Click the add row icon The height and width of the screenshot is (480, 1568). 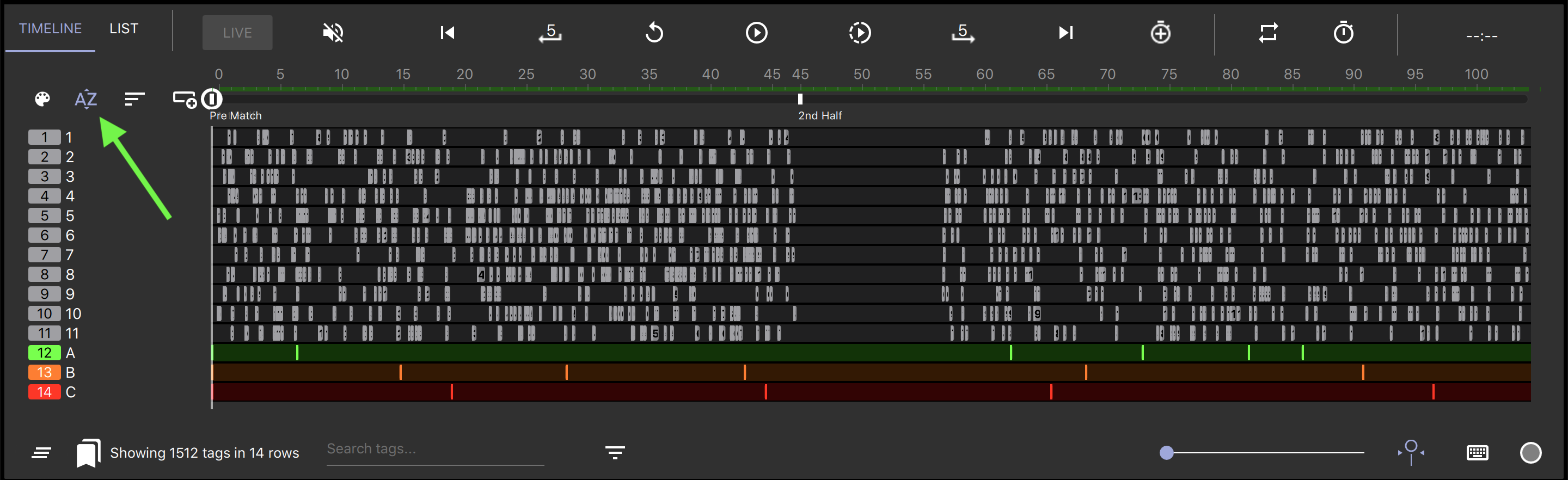185,99
